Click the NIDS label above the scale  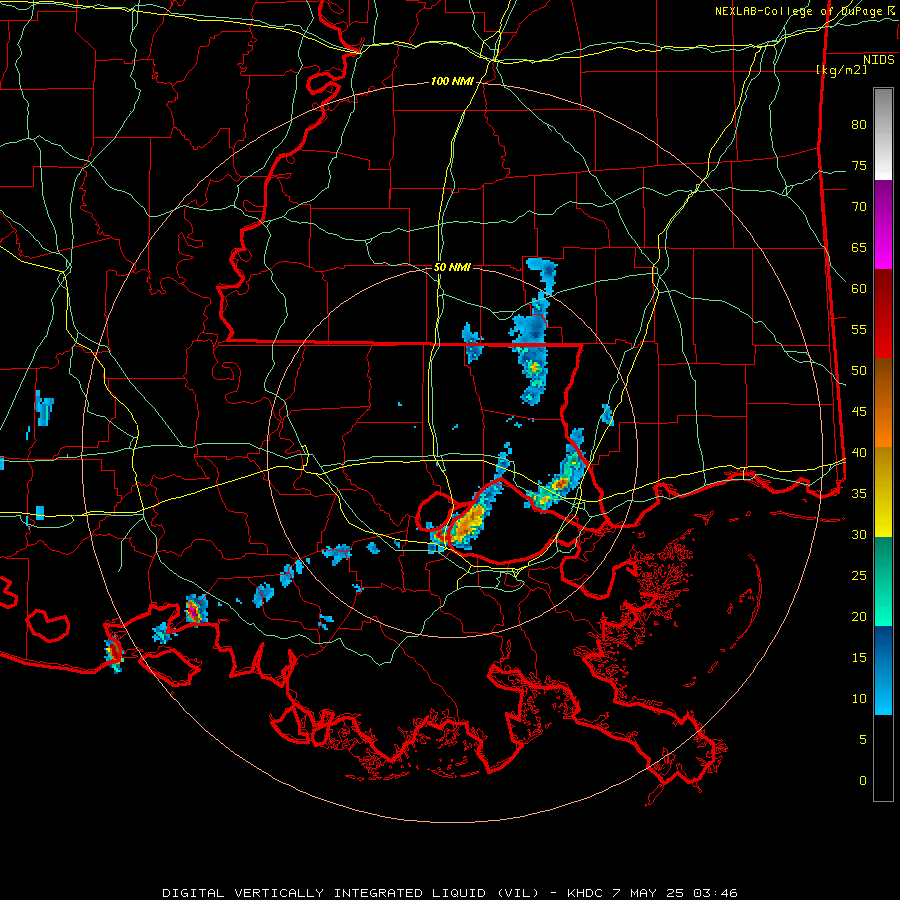pos(878,60)
